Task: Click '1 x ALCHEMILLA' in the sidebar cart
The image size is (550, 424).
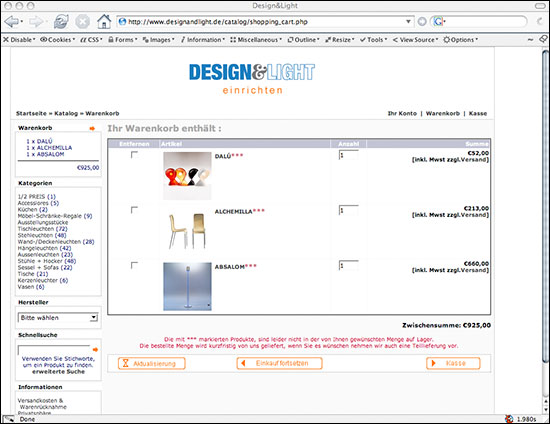Action: pyautogui.click(x=49, y=148)
